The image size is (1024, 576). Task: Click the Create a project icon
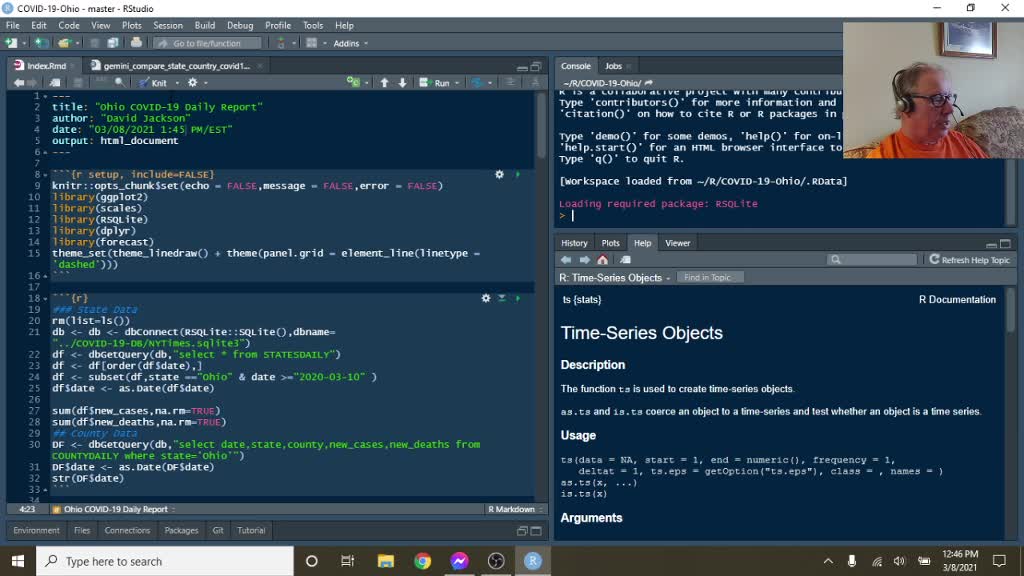pos(41,43)
